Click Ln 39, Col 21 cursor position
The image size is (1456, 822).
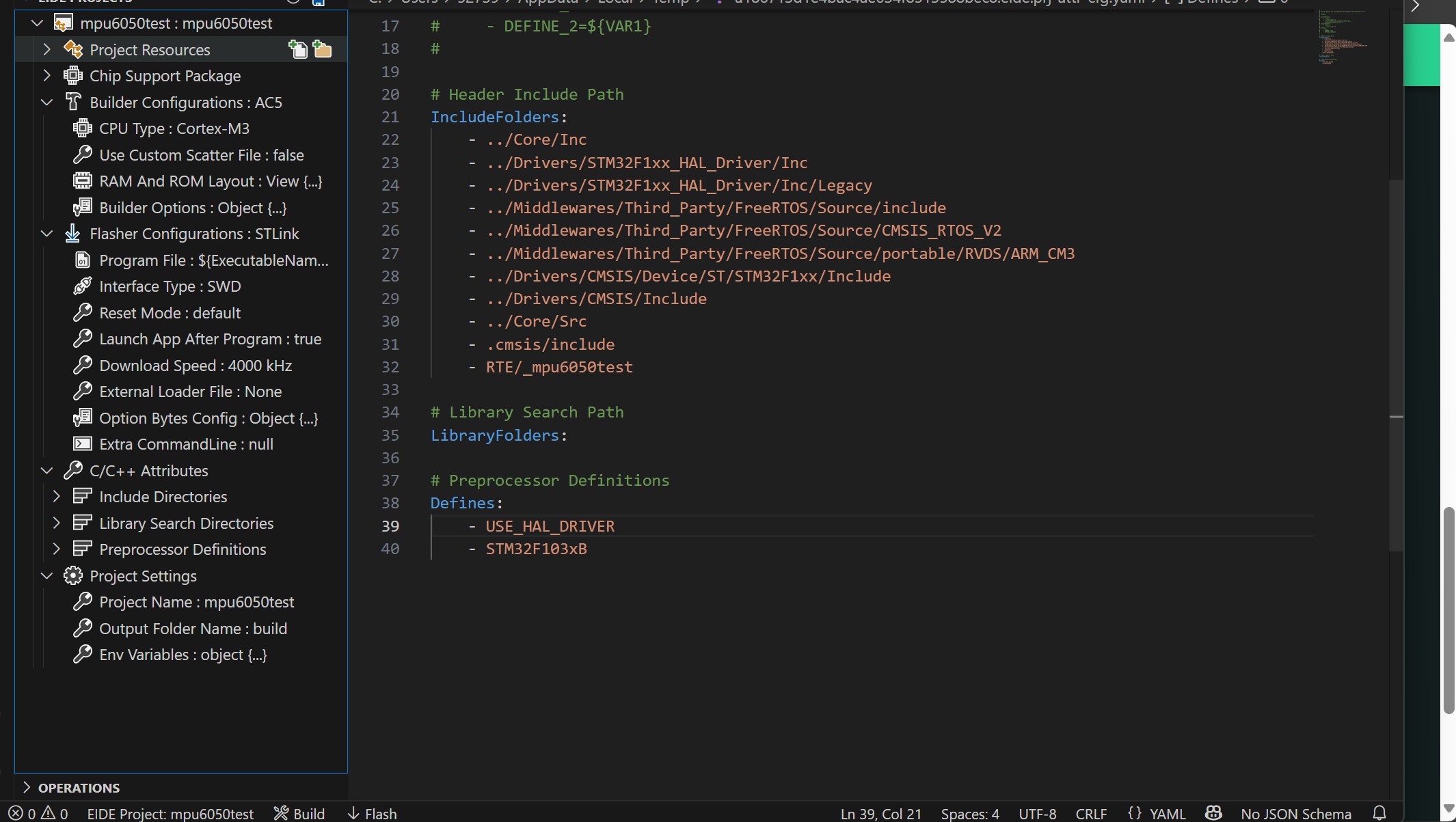point(881,813)
